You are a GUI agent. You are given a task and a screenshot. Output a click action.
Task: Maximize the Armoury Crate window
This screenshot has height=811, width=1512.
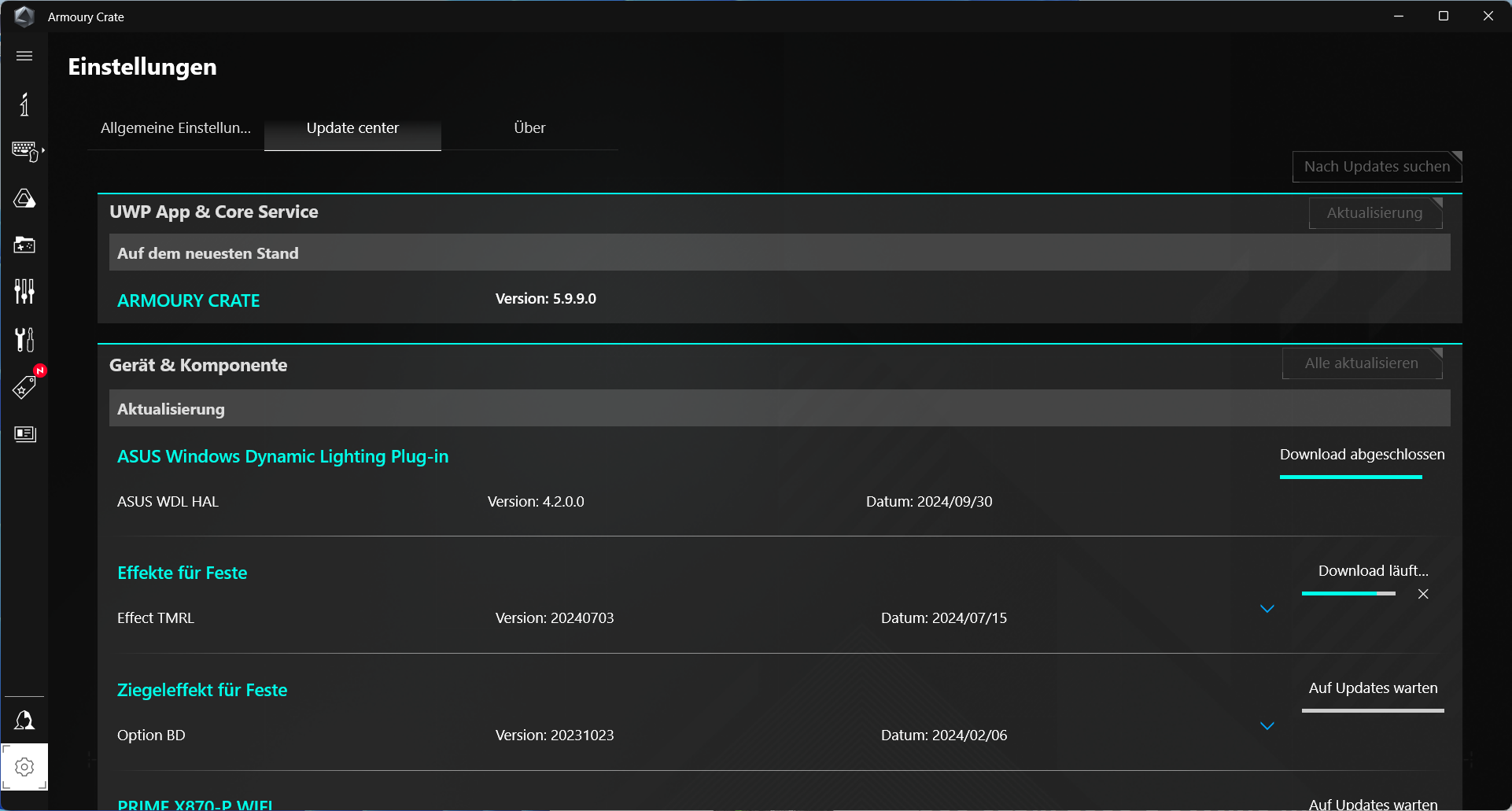(x=1444, y=16)
